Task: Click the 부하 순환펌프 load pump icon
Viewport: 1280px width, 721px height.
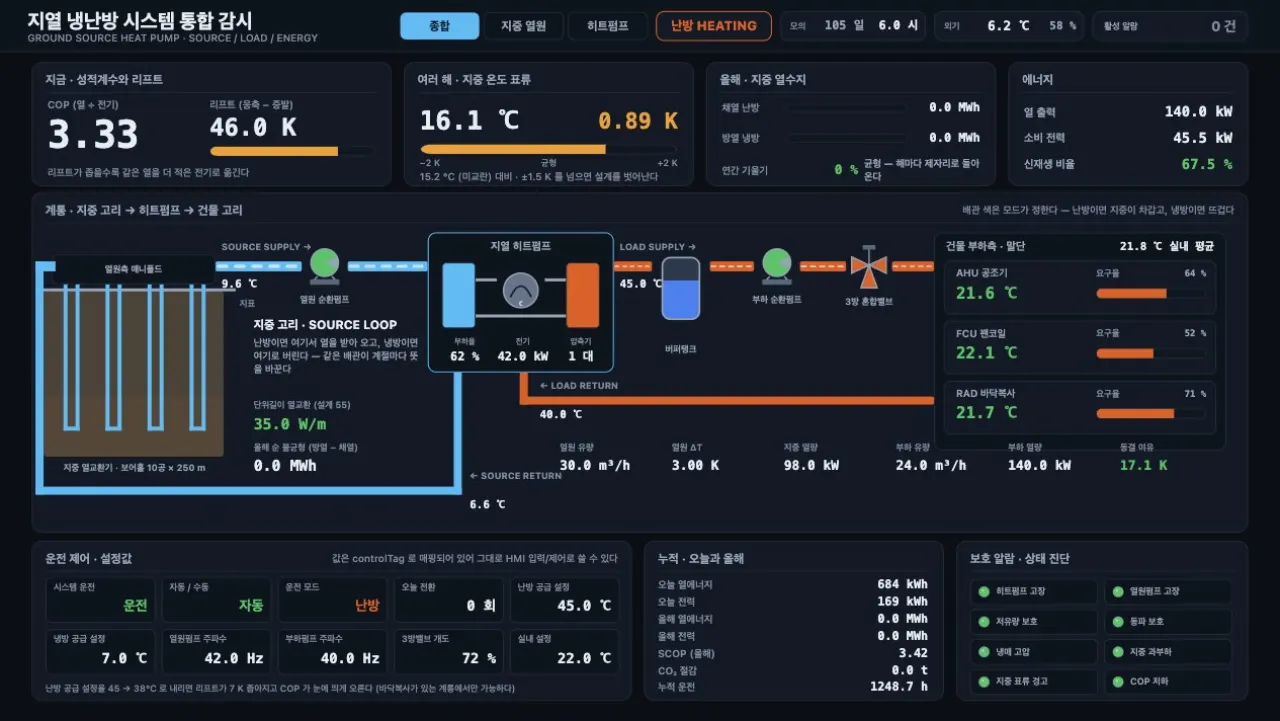Action: click(777, 264)
